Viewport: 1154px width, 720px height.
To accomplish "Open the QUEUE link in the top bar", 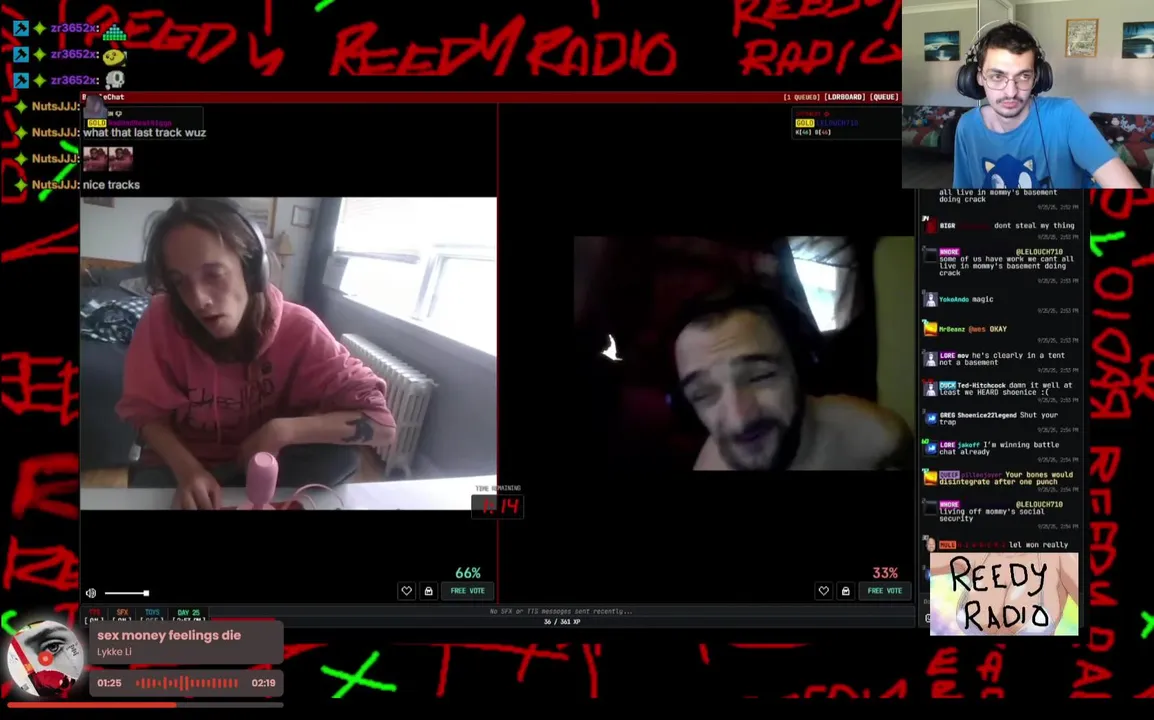I will click(884, 97).
